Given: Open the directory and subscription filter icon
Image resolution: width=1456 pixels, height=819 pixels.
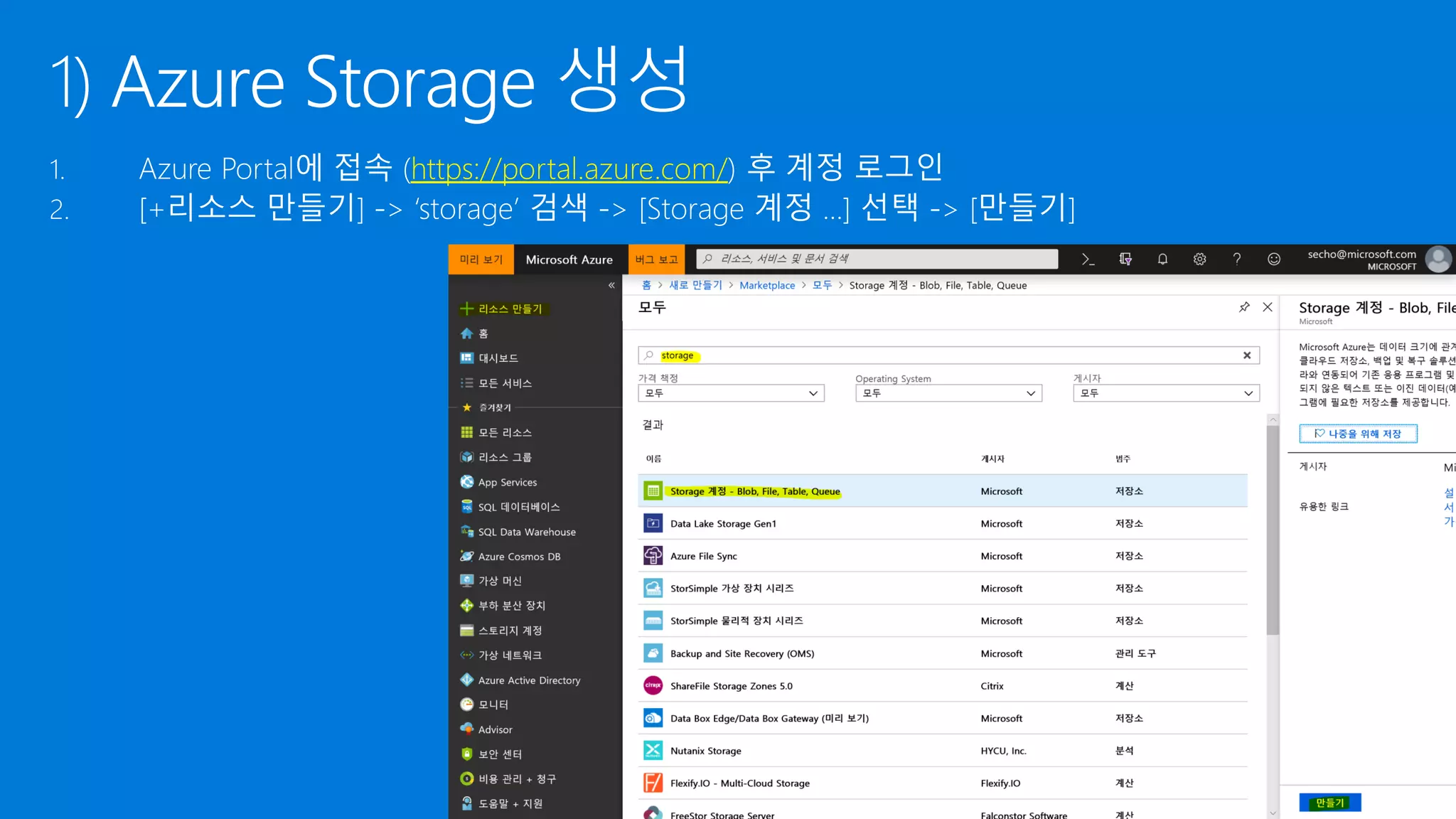Looking at the screenshot, I should tap(1125, 259).
